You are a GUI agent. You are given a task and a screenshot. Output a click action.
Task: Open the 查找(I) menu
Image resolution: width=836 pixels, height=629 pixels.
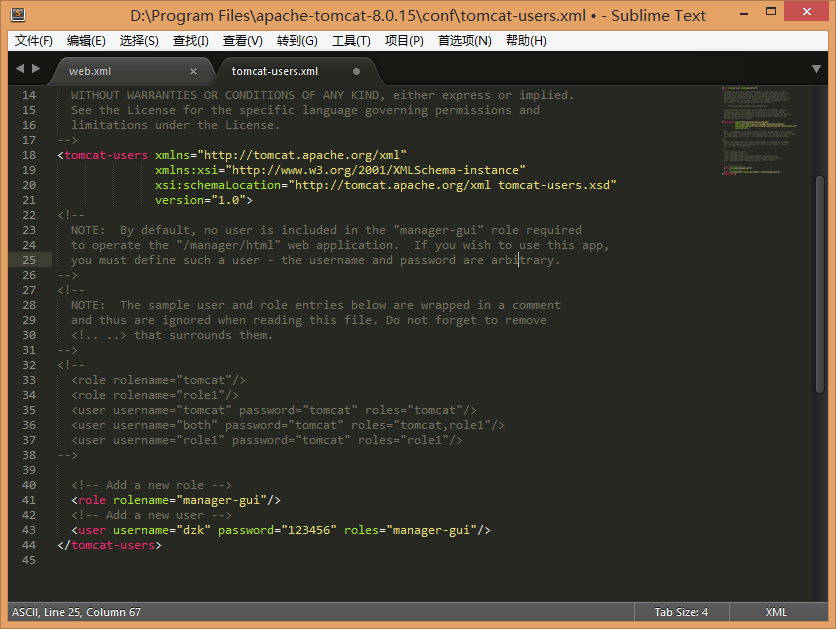190,41
